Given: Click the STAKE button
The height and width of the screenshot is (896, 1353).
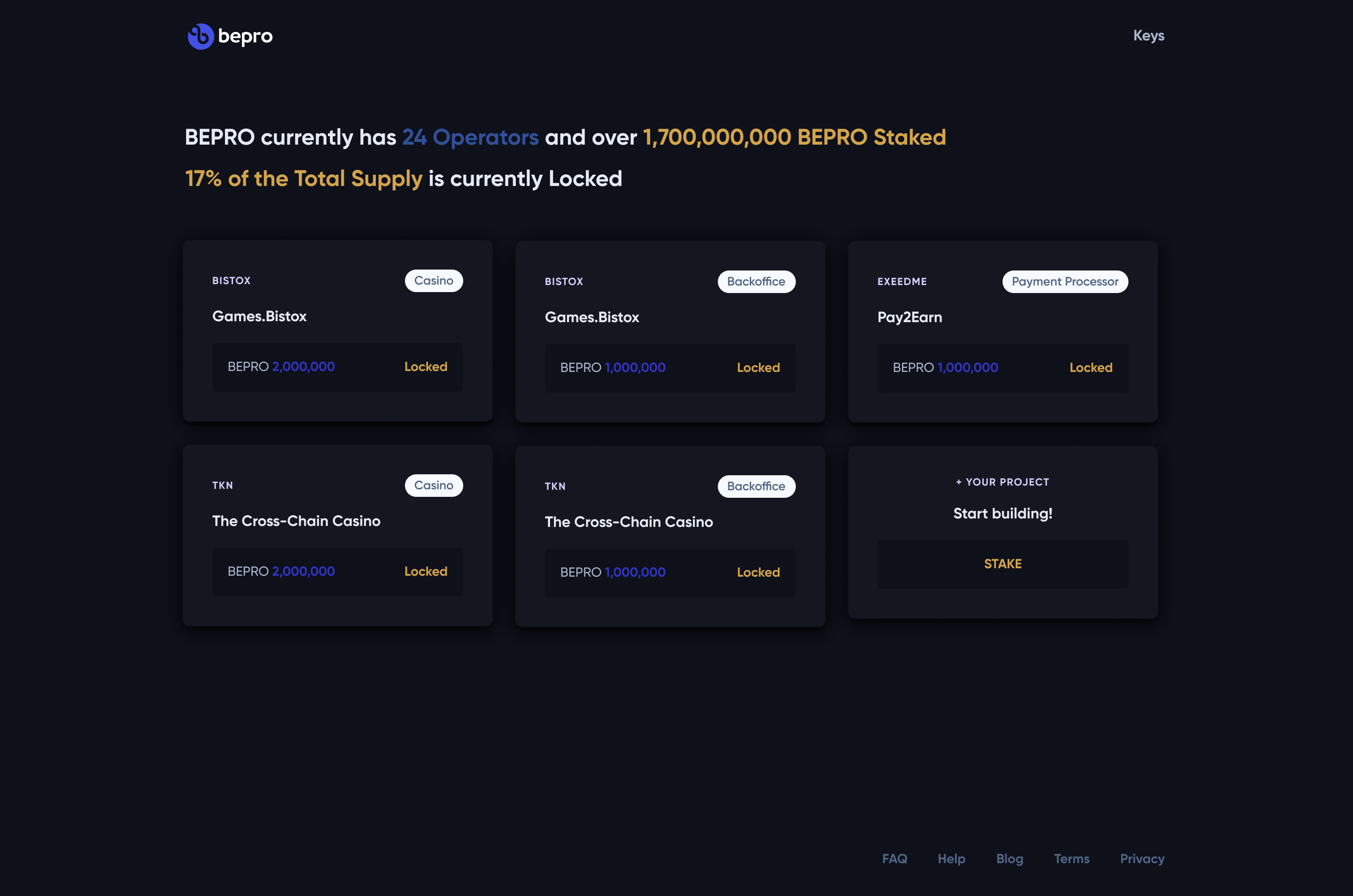Looking at the screenshot, I should coord(1002,564).
